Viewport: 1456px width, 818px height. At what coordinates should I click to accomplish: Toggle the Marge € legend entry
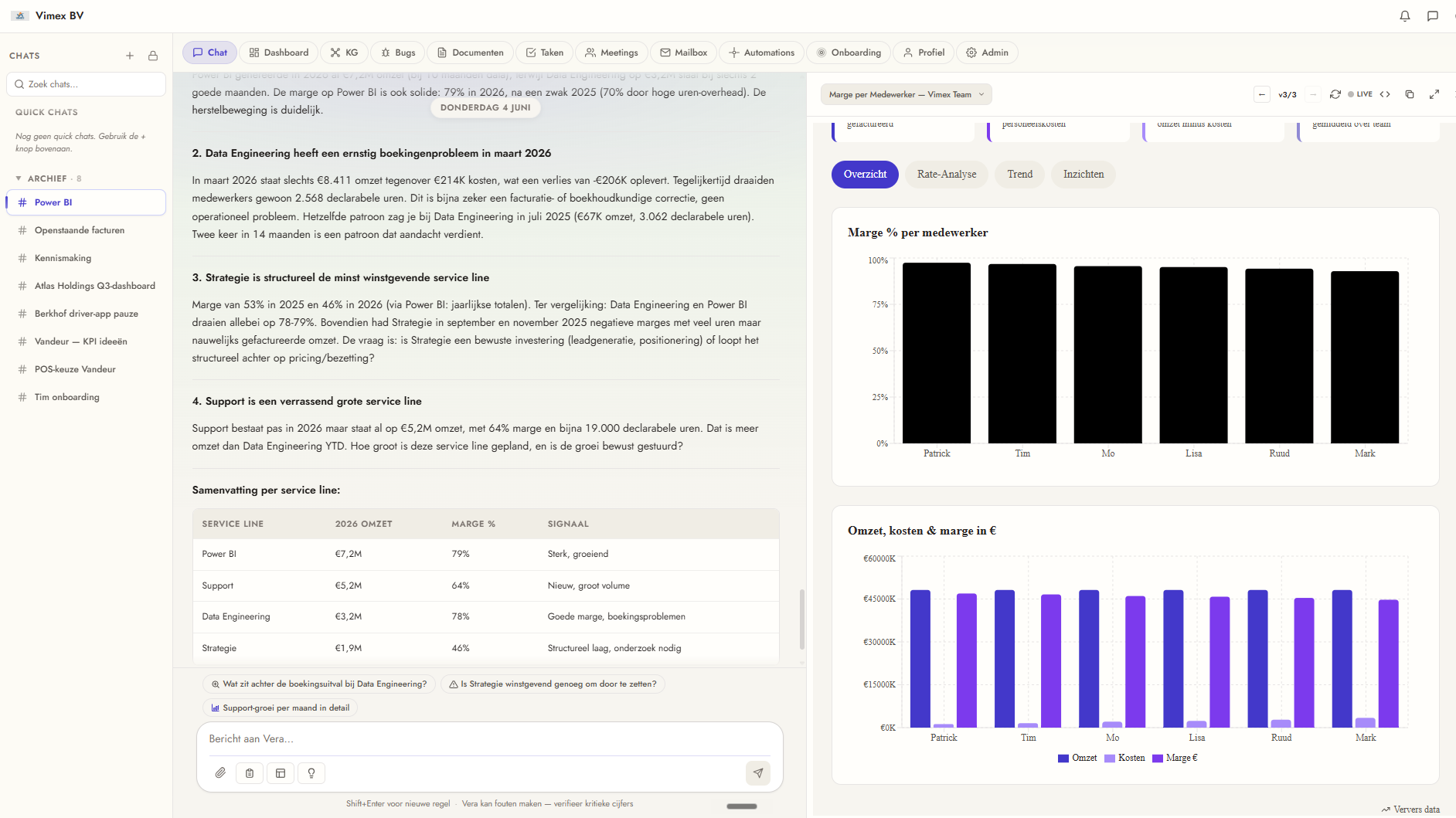pyautogui.click(x=1175, y=758)
